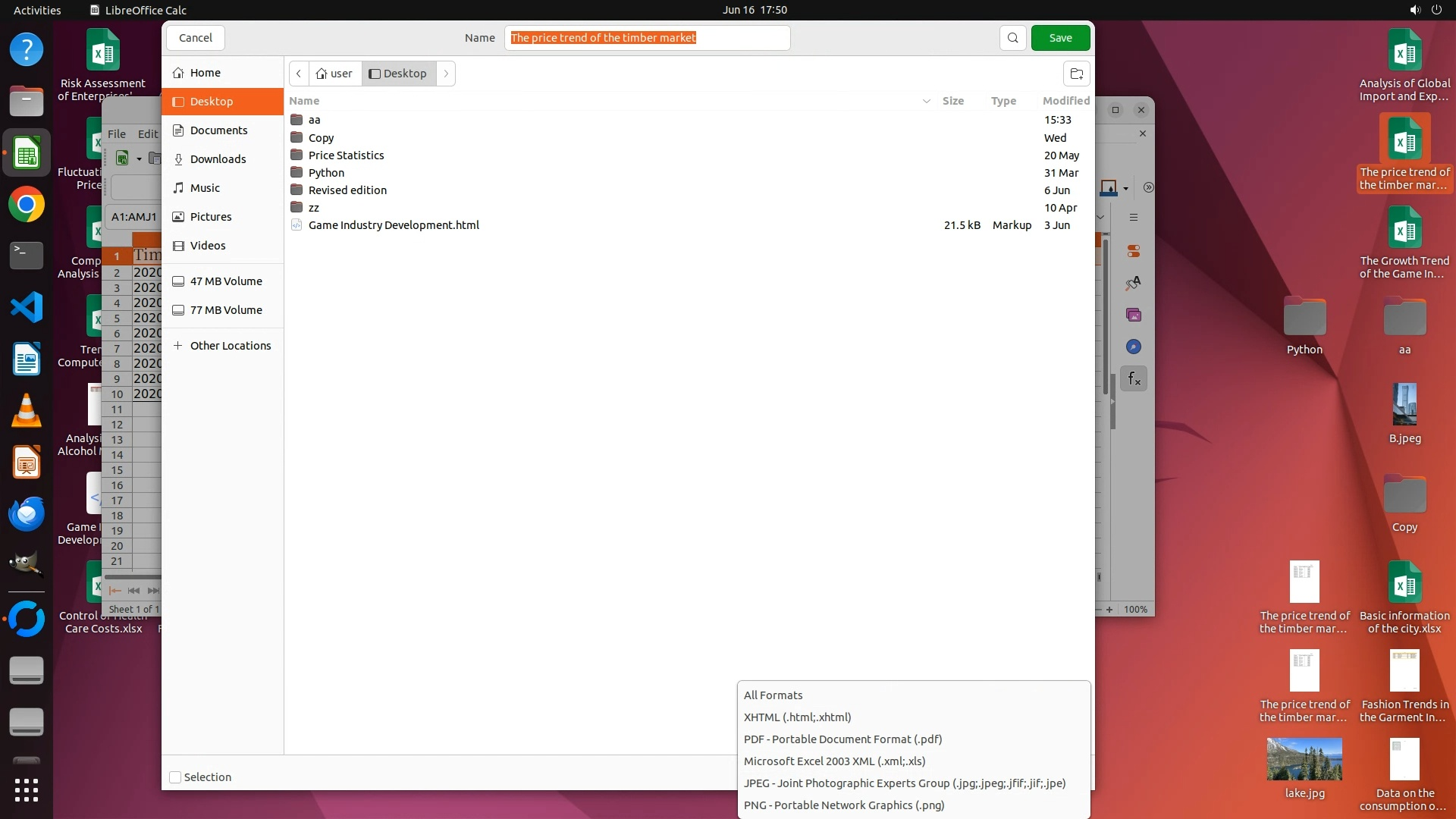Select PNG - Portable Network Graphics format
The height and width of the screenshot is (819, 1456).
(843, 805)
